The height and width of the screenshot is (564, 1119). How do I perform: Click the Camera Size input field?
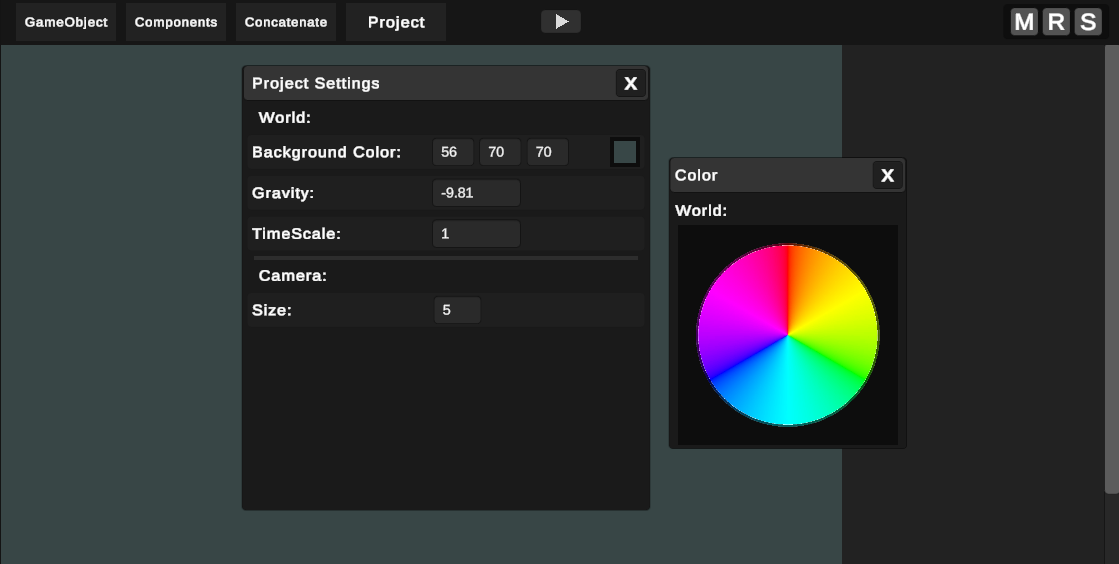click(457, 310)
